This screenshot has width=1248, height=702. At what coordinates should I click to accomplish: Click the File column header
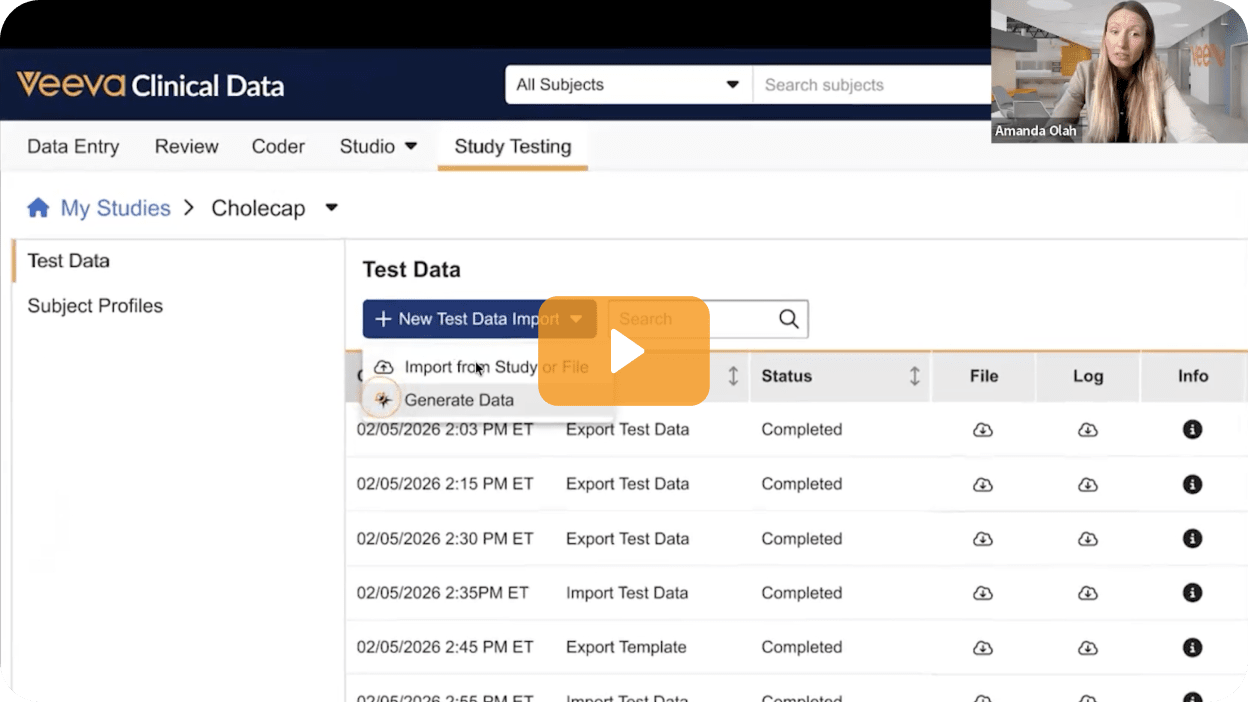tap(984, 376)
